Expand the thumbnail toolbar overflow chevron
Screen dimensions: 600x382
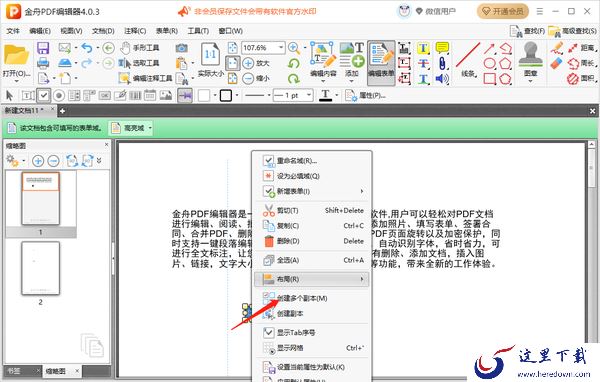[x=99, y=161]
